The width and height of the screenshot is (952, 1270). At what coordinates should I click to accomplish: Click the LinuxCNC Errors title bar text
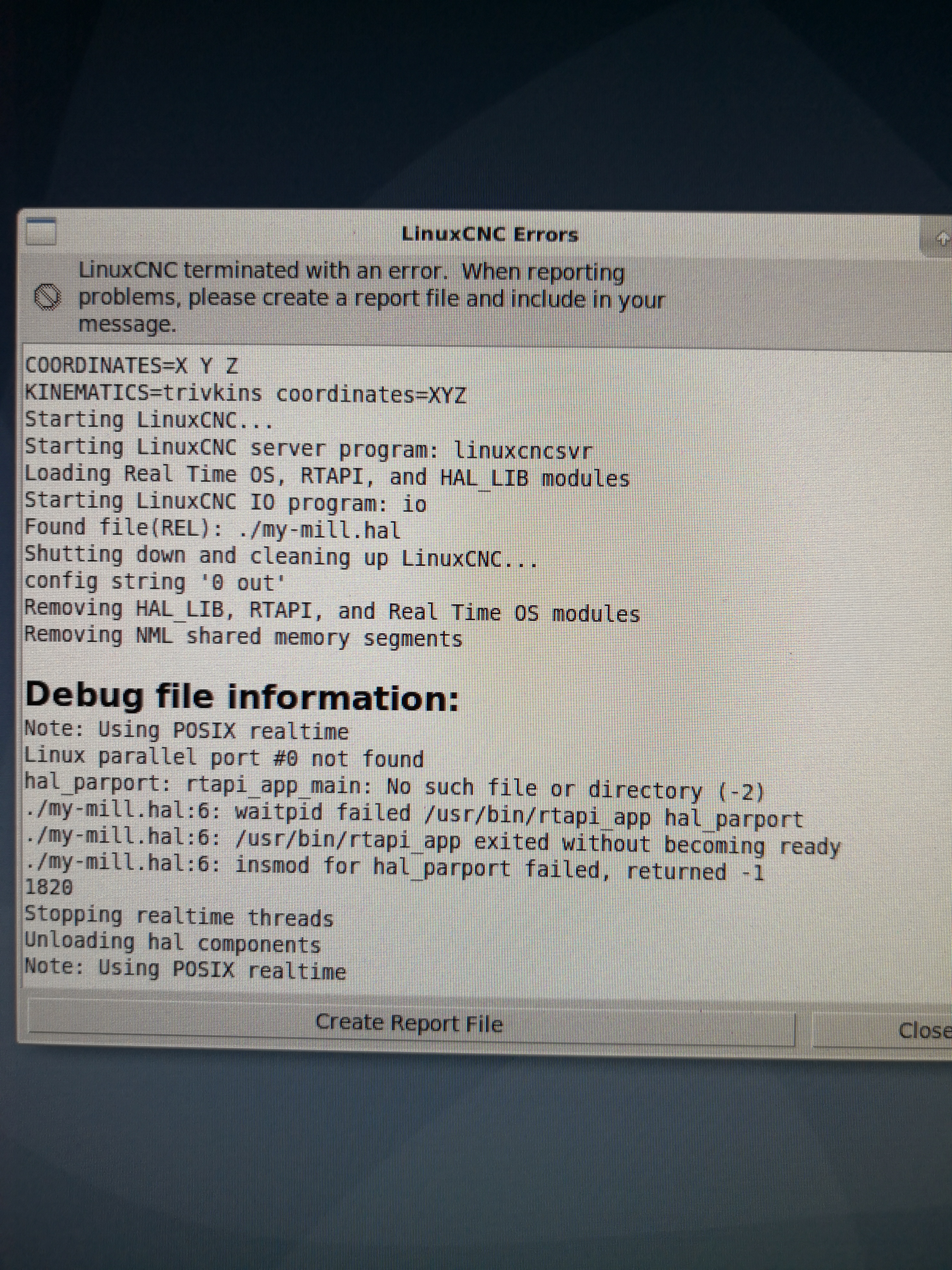point(489,234)
